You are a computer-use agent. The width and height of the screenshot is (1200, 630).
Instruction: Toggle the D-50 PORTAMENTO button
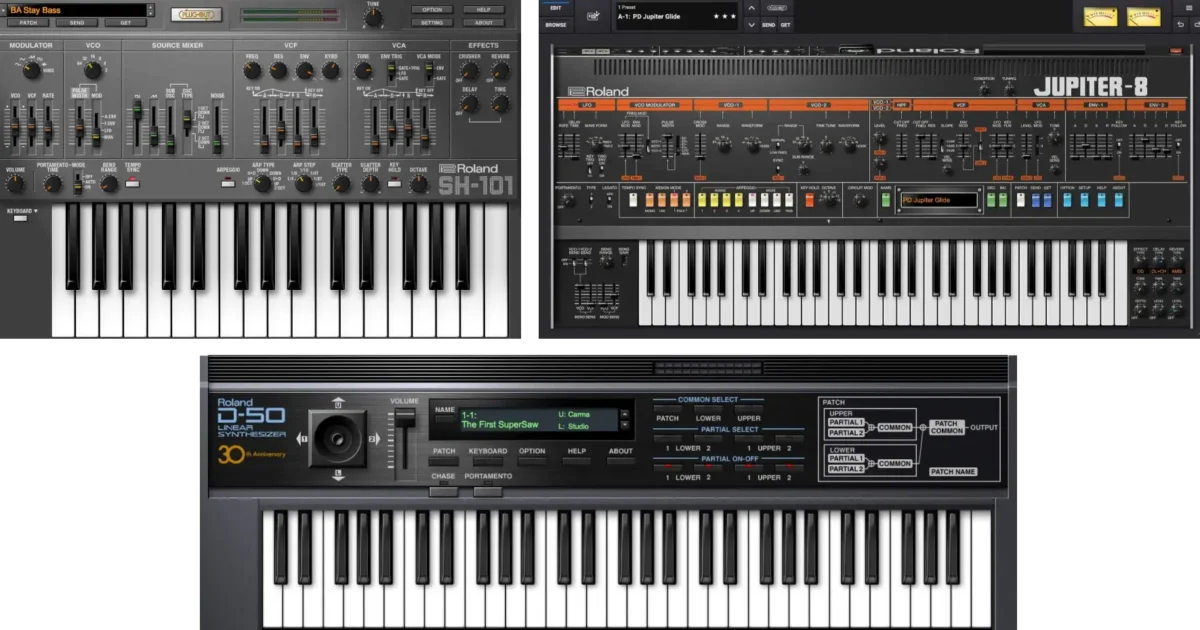pos(488,490)
